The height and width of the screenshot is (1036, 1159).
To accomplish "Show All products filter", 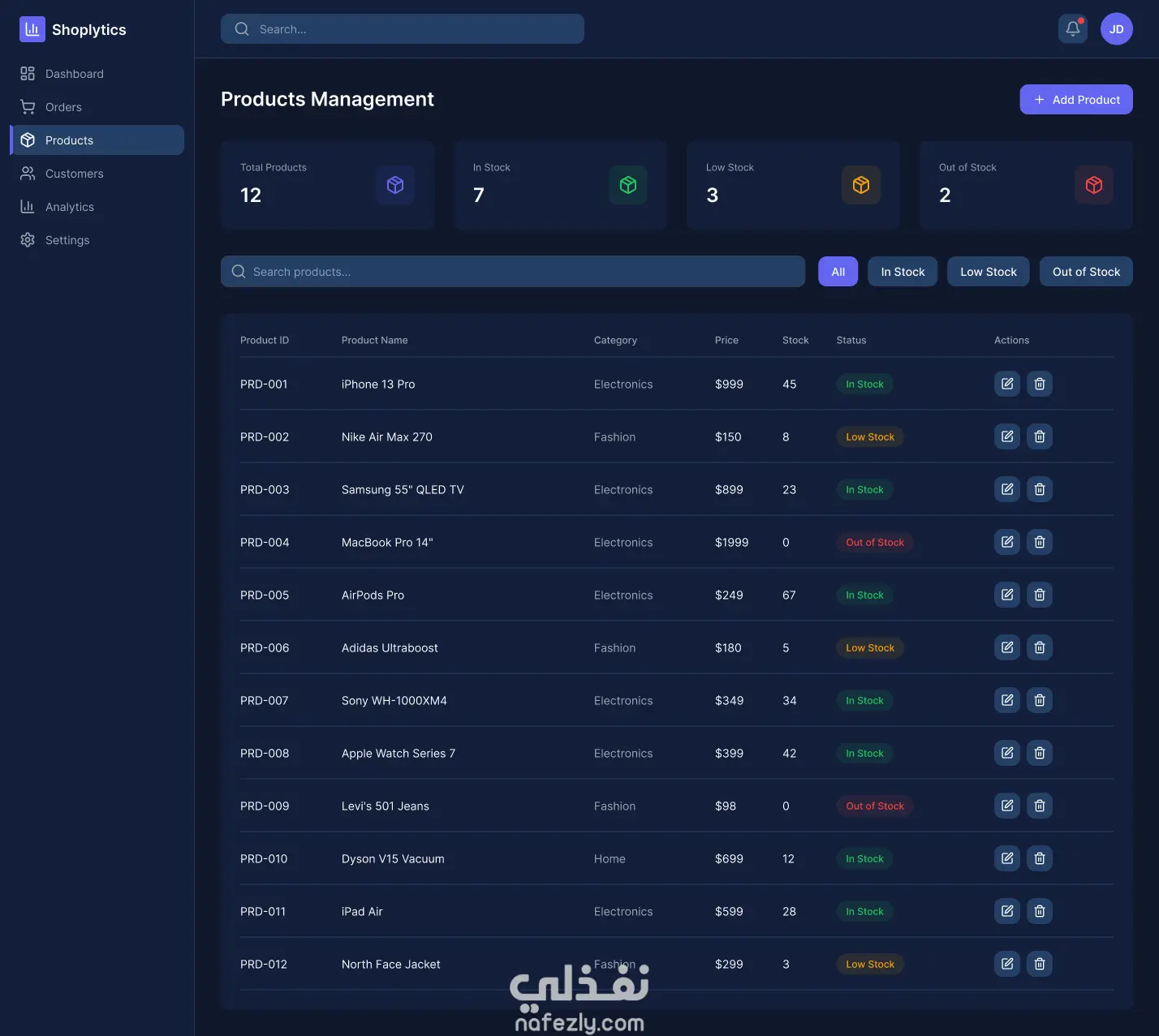I will pos(838,272).
